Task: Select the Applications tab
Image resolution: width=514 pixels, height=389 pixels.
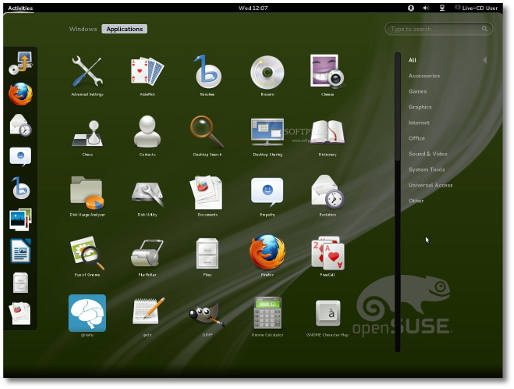Action: [124, 29]
